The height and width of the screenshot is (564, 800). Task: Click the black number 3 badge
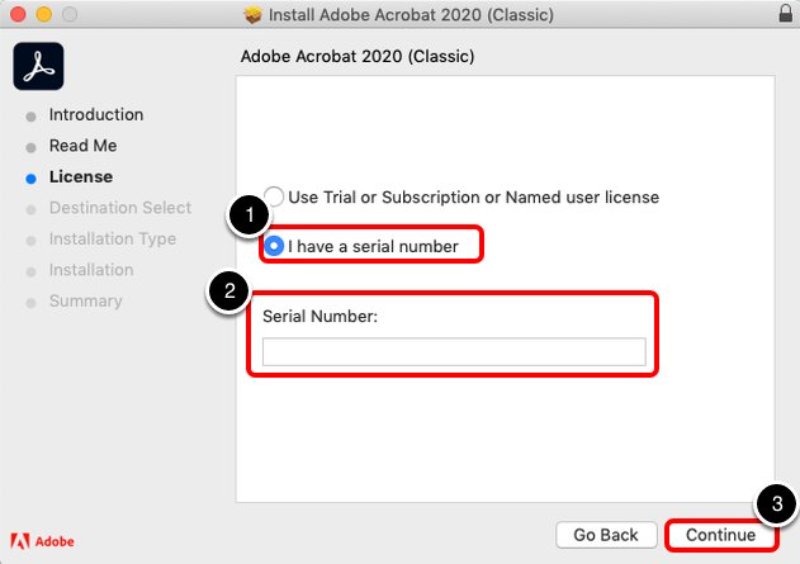pyautogui.click(x=777, y=505)
